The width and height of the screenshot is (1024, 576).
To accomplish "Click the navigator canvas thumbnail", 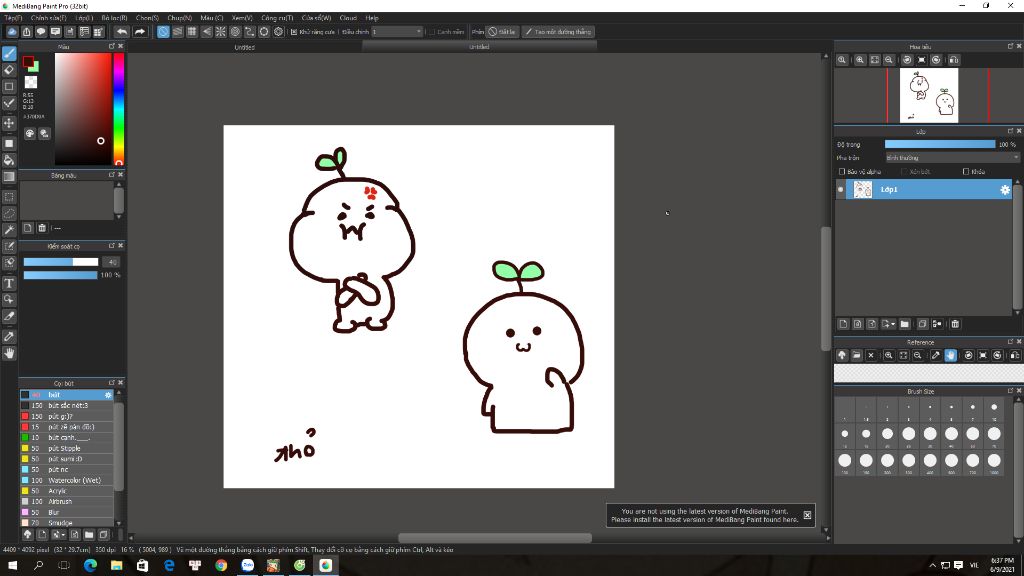I will click(x=929, y=96).
